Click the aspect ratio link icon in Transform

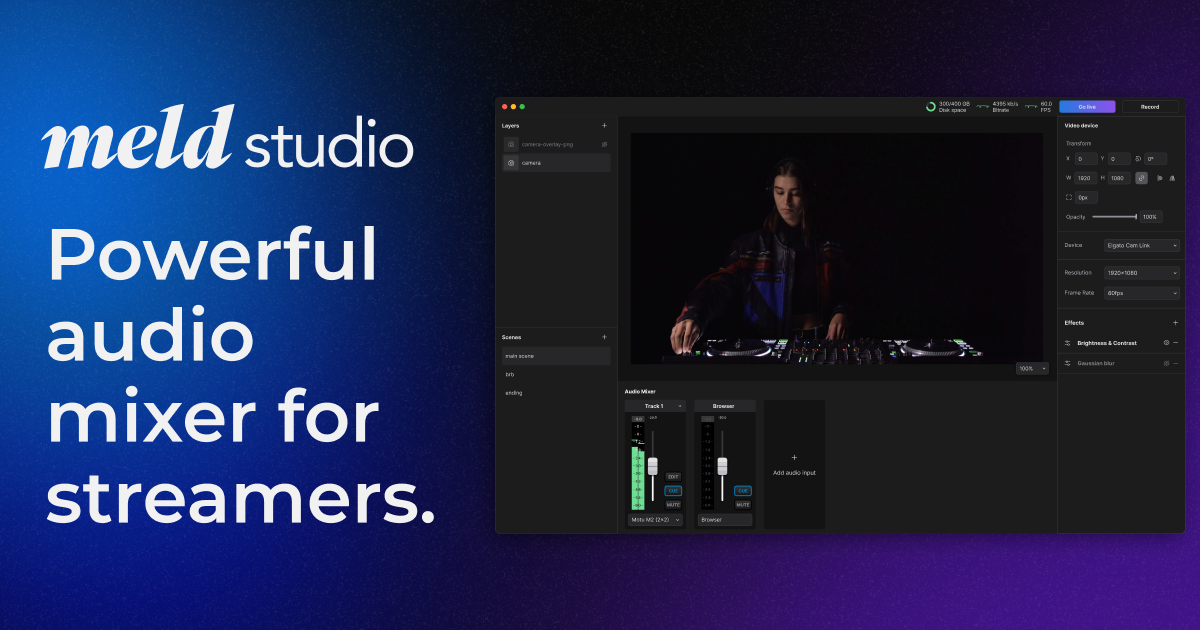pyautogui.click(x=1141, y=178)
